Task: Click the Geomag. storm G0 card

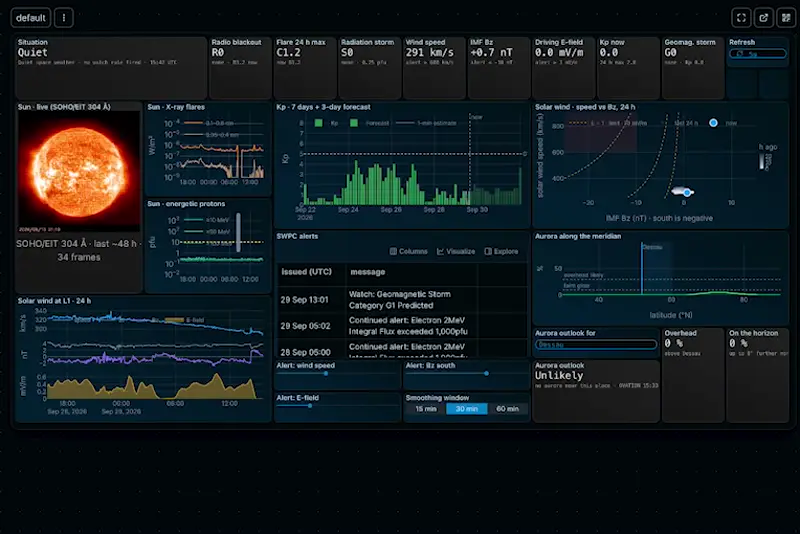Action: click(x=693, y=67)
